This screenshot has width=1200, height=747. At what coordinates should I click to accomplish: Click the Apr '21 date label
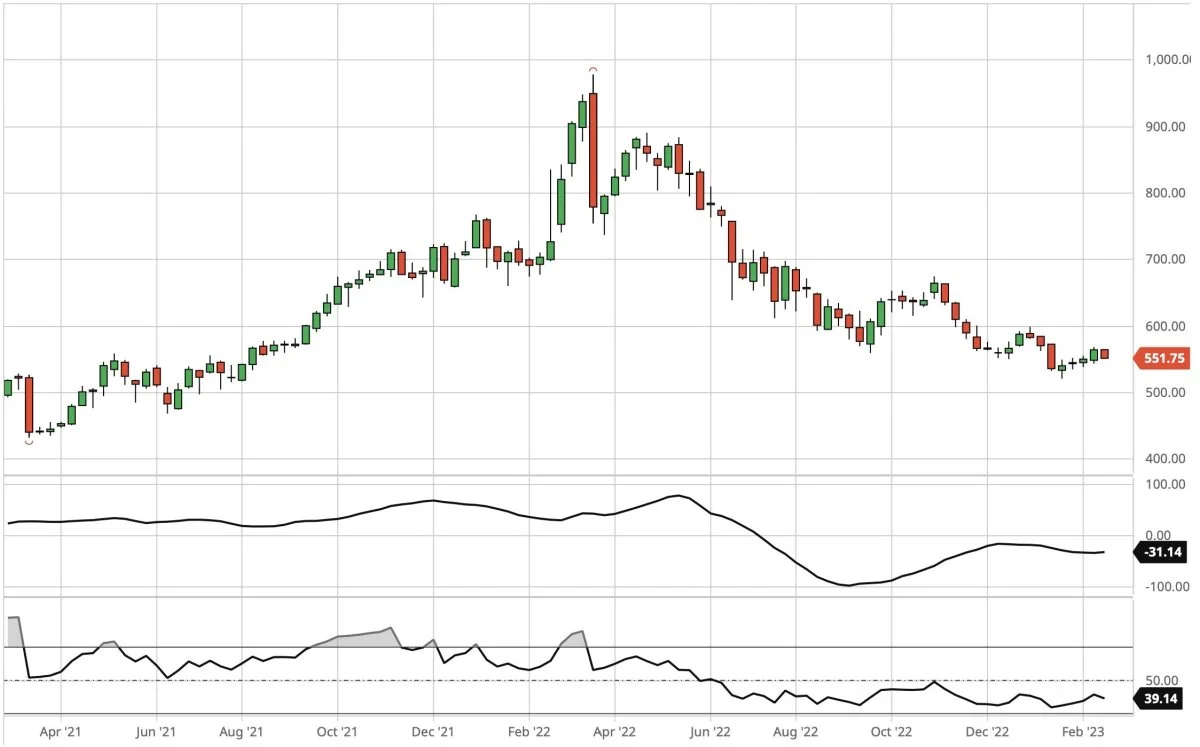59,732
